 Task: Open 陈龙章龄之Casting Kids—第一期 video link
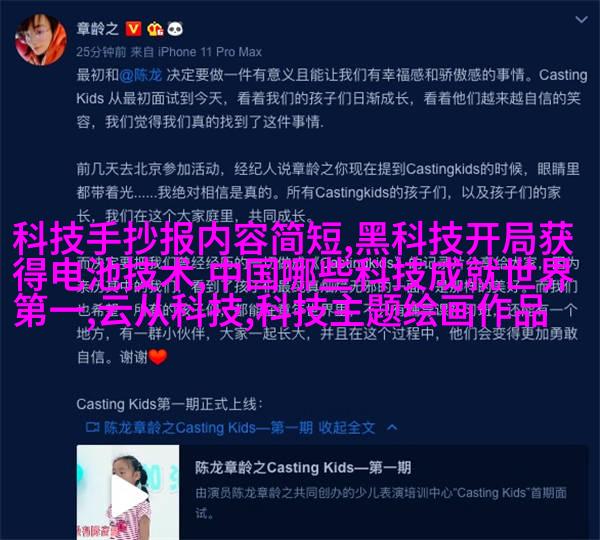pos(208,427)
